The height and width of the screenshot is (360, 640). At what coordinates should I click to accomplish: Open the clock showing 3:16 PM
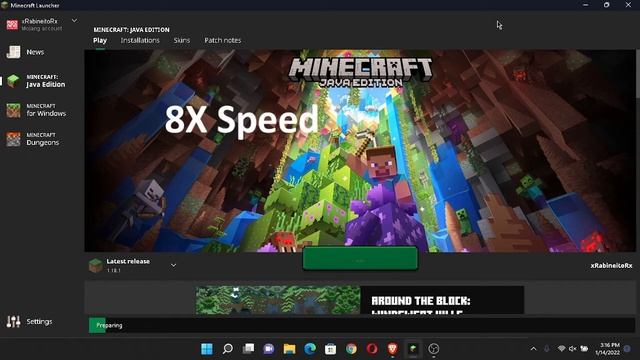point(607,349)
